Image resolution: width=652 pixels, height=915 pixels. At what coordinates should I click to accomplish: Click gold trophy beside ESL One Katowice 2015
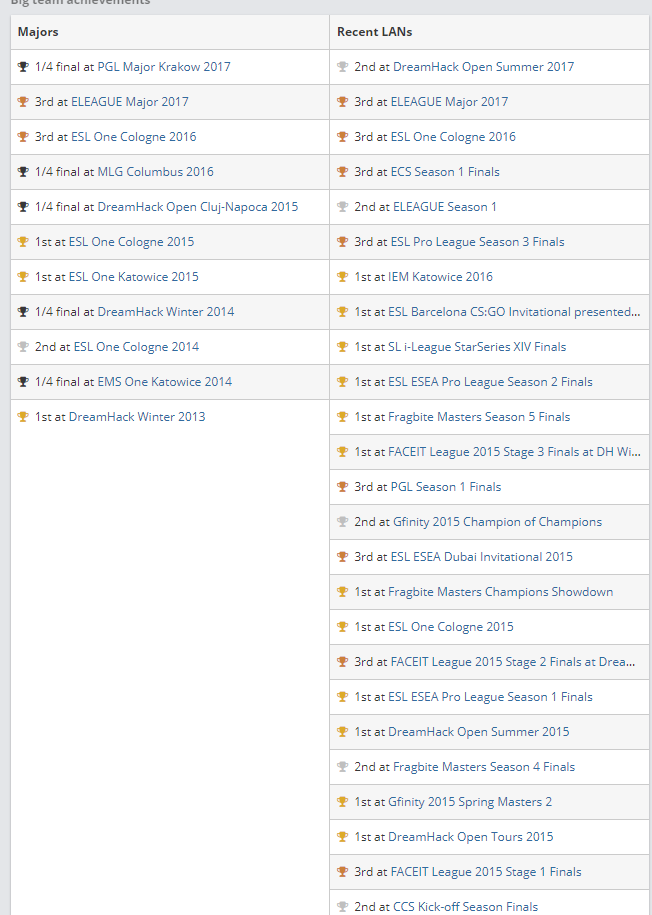(23, 277)
